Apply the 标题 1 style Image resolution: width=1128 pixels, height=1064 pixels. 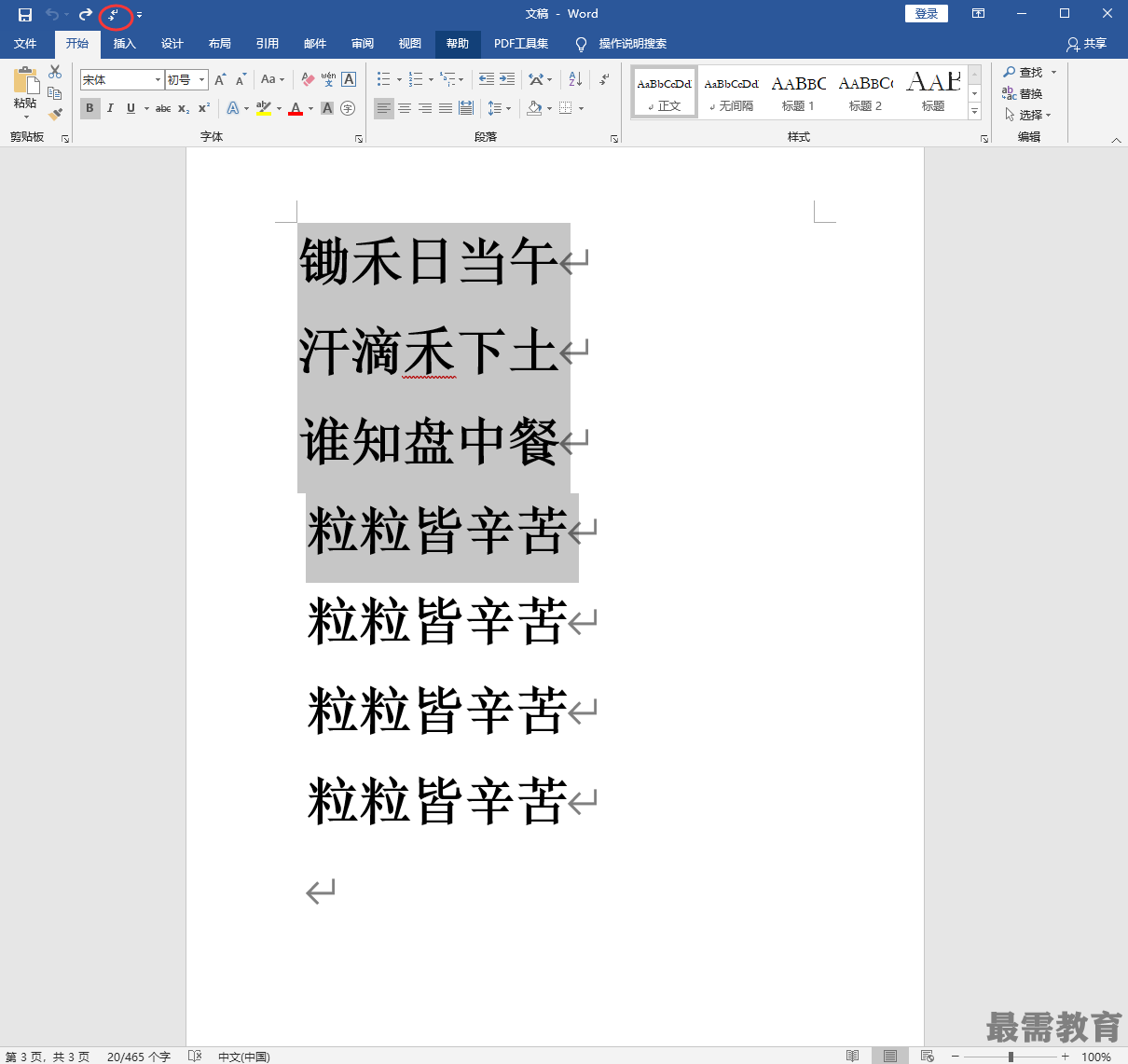[x=798, y=92]
